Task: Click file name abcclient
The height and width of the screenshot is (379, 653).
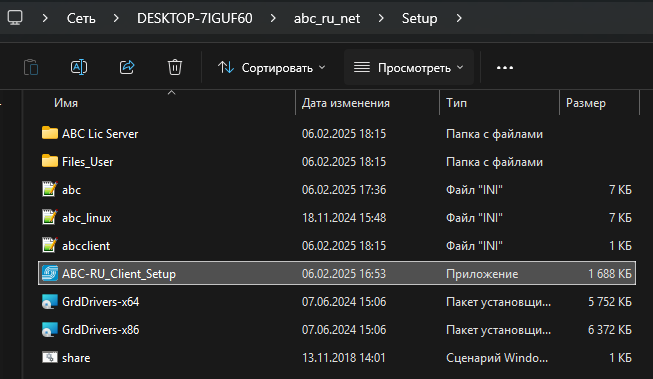Action: (86, 246)
